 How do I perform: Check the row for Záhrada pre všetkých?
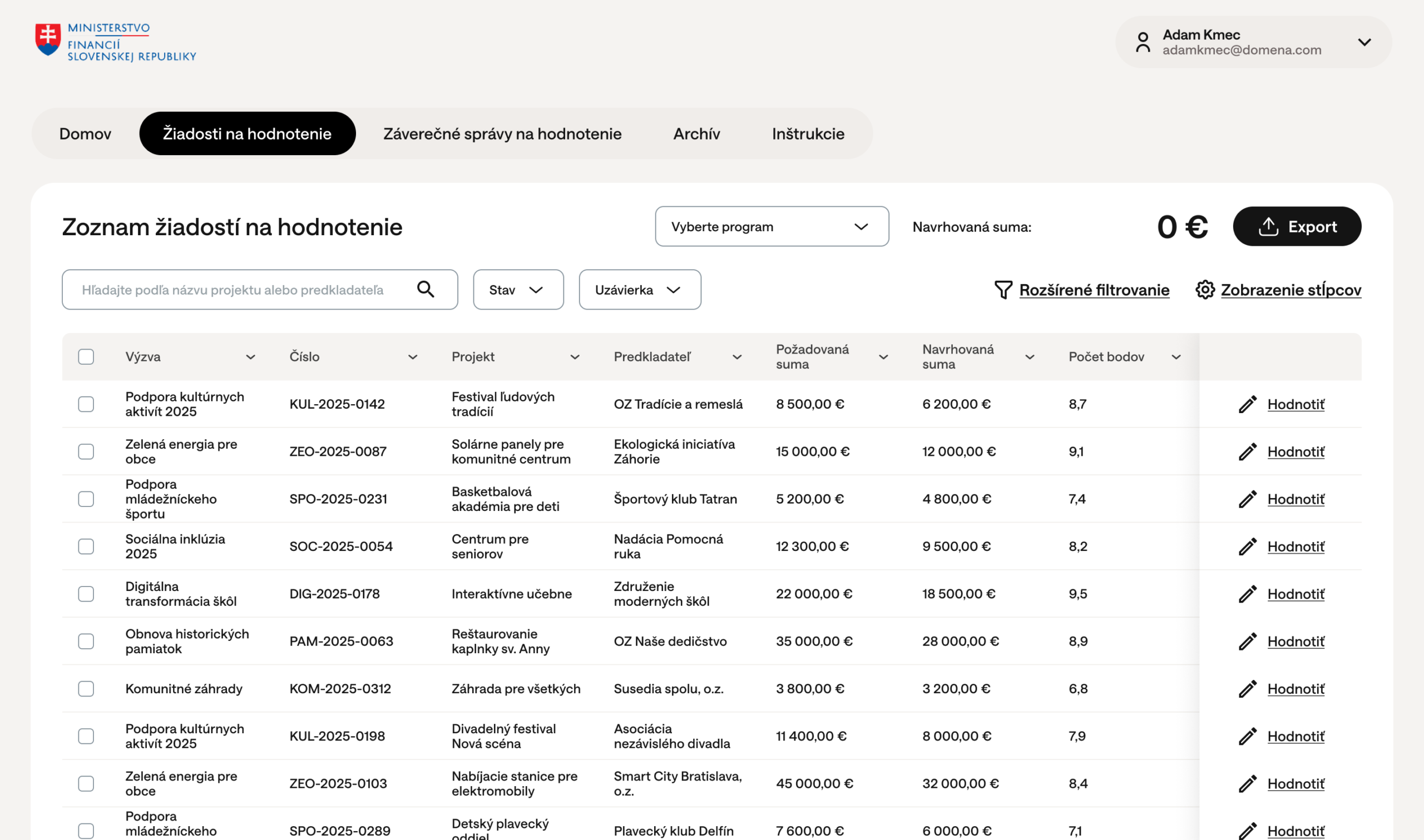[86, 689]
